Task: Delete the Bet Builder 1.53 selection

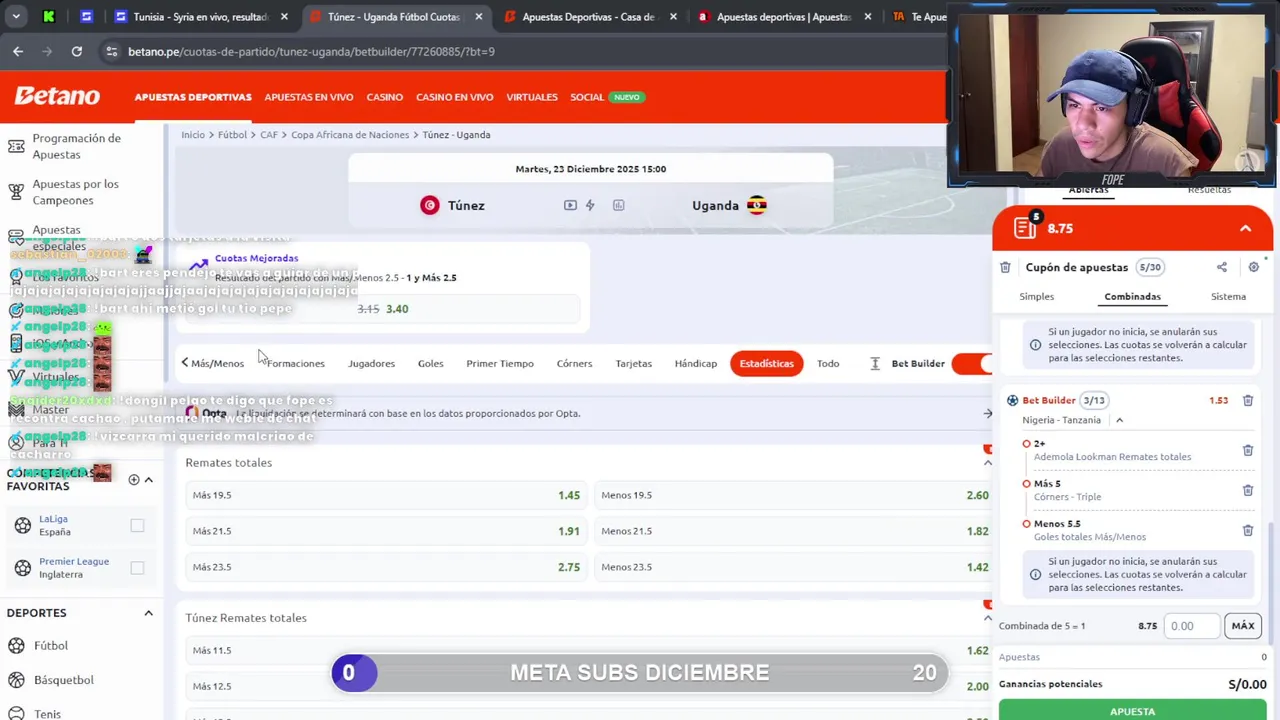Action: pyautogui.click(x=1248, y=400)
